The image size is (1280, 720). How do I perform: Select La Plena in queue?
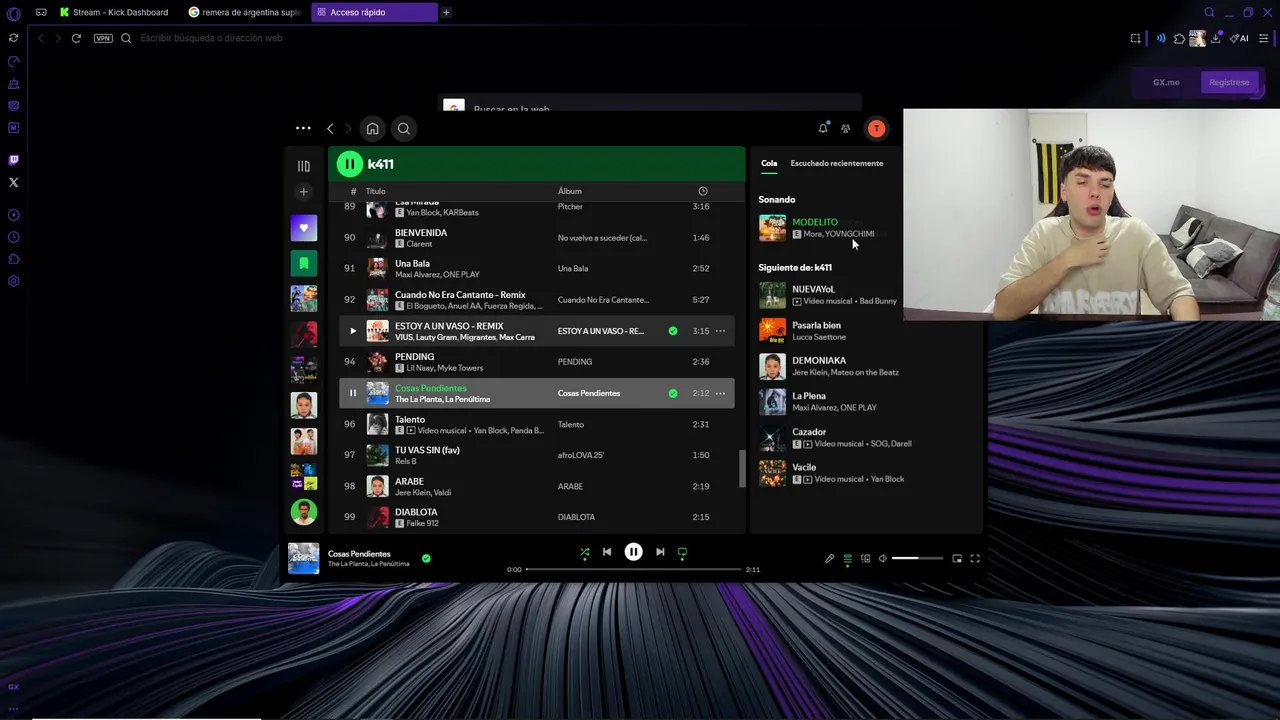(809, 396)
